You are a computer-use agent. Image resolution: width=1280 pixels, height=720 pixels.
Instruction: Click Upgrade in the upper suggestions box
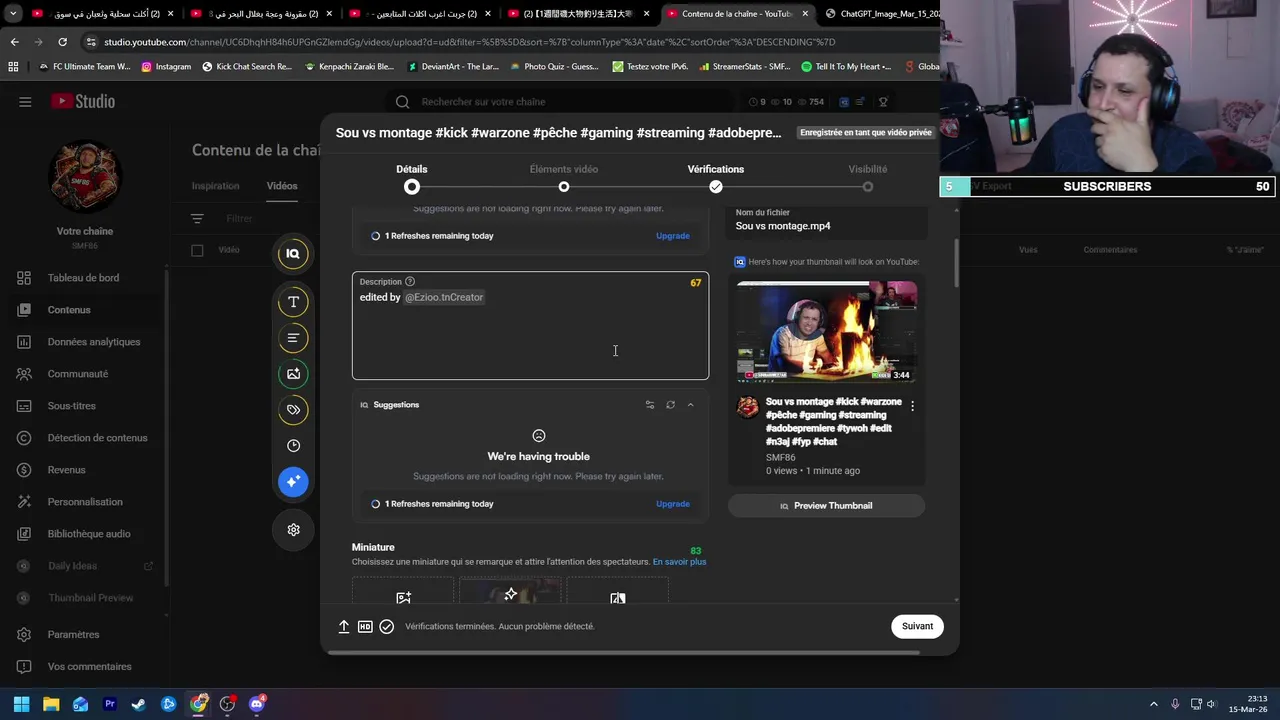672,236
